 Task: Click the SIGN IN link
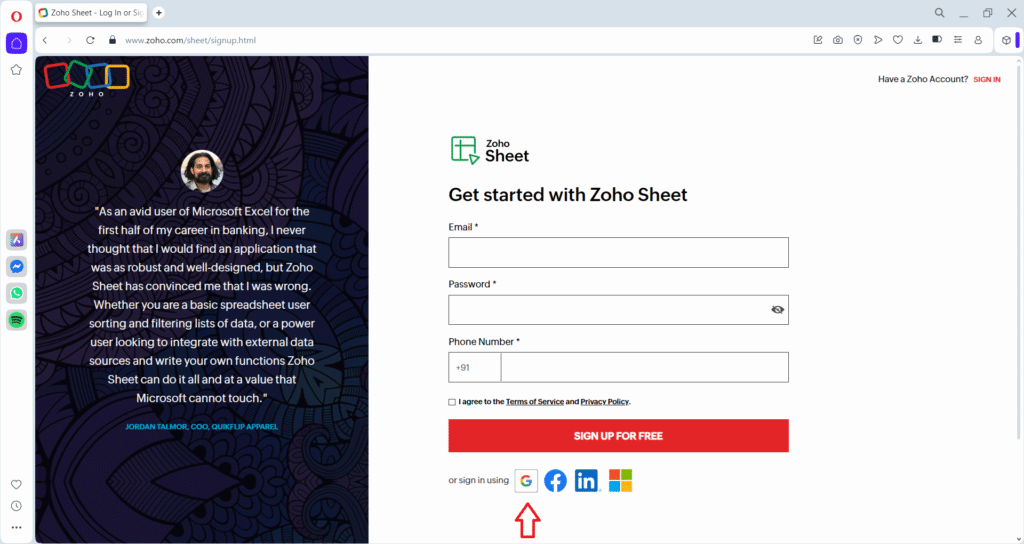pyautogui.click(x=986, y=79)
